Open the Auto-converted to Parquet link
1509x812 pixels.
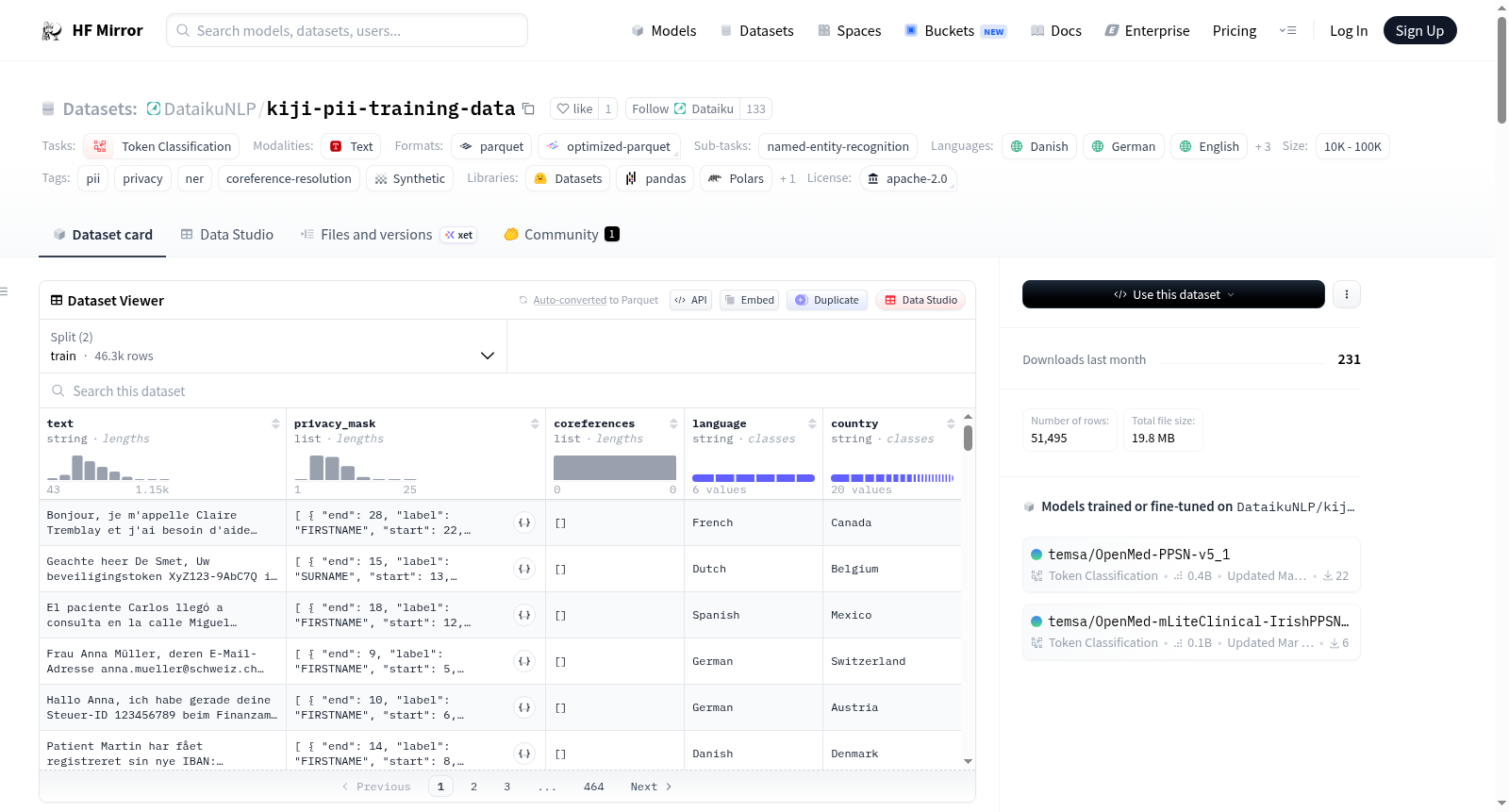[x=570, y=300]
